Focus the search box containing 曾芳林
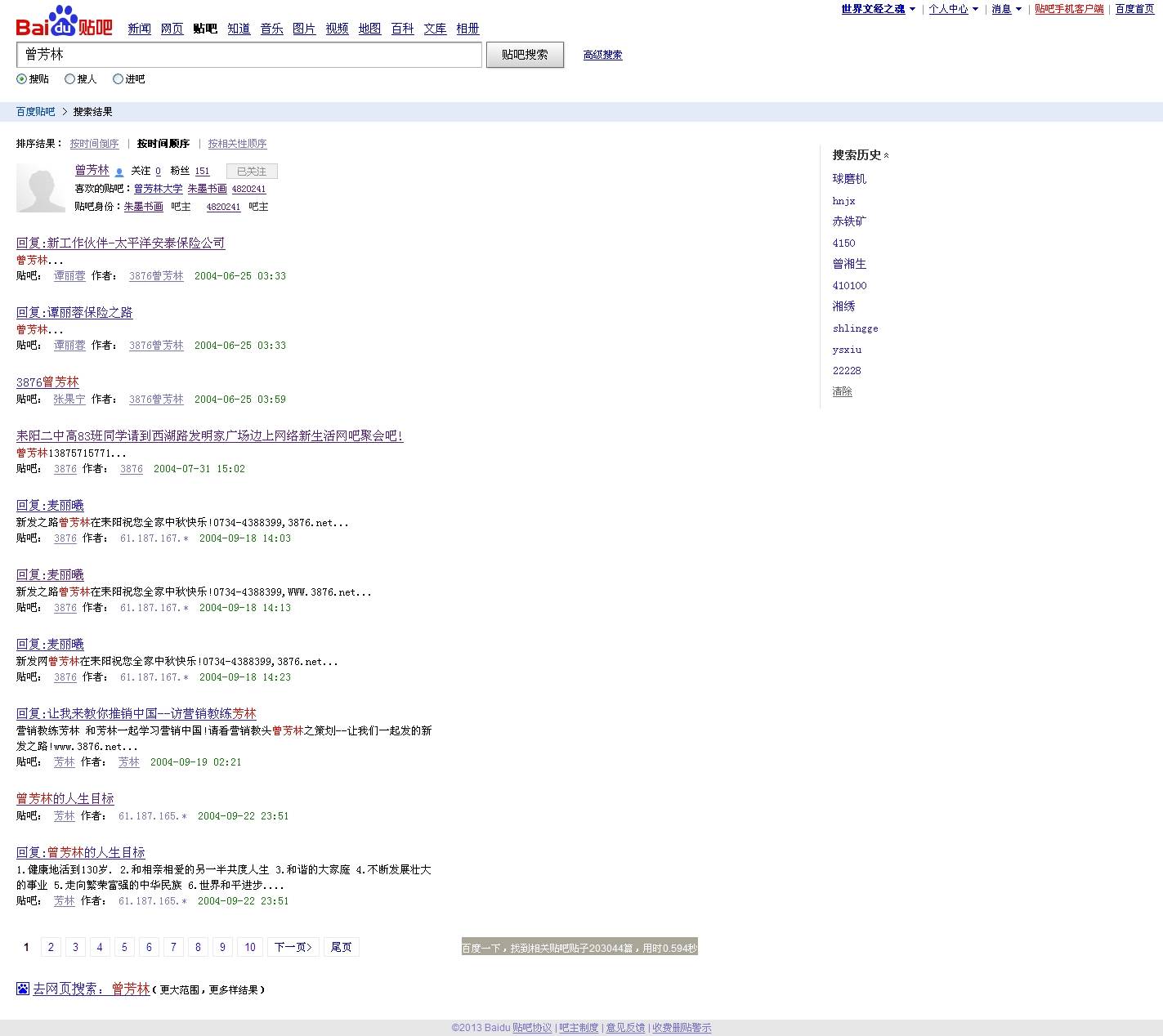 (249, 55)
